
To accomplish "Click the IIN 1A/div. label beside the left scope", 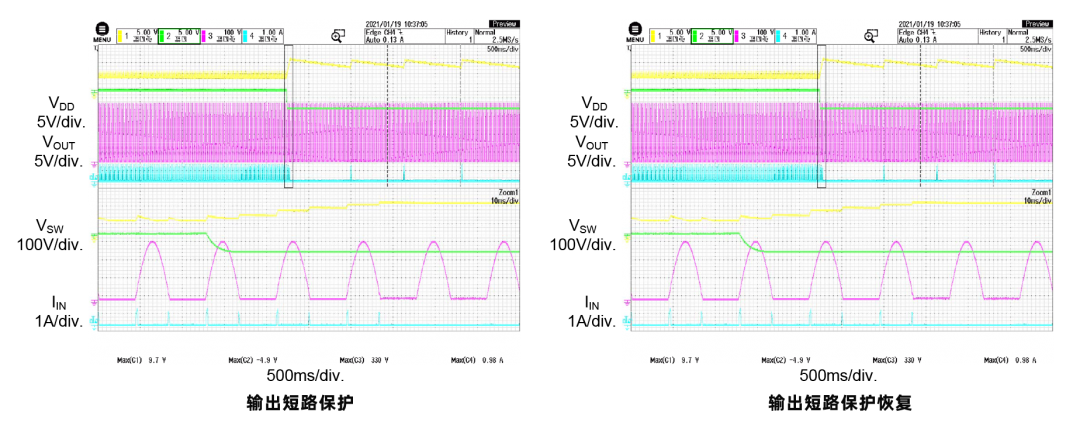I will 59,313.
